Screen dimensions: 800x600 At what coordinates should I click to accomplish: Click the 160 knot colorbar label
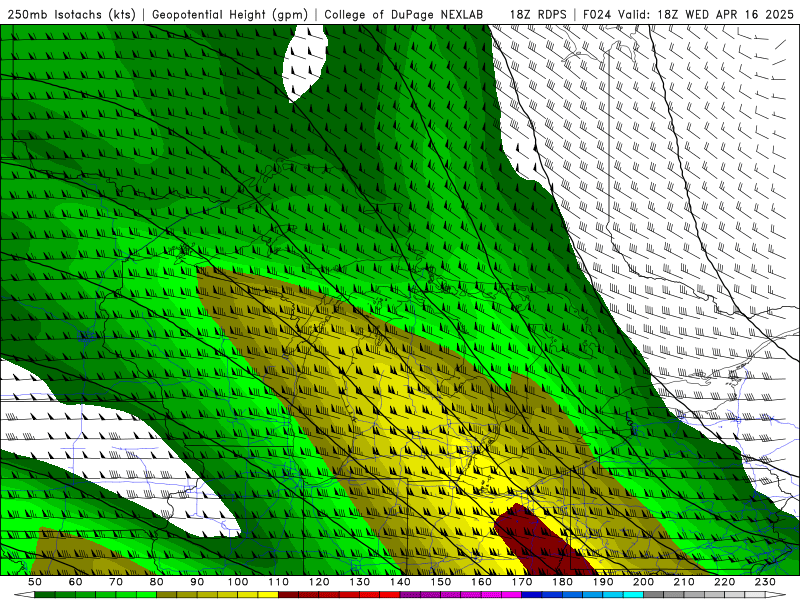481,582
